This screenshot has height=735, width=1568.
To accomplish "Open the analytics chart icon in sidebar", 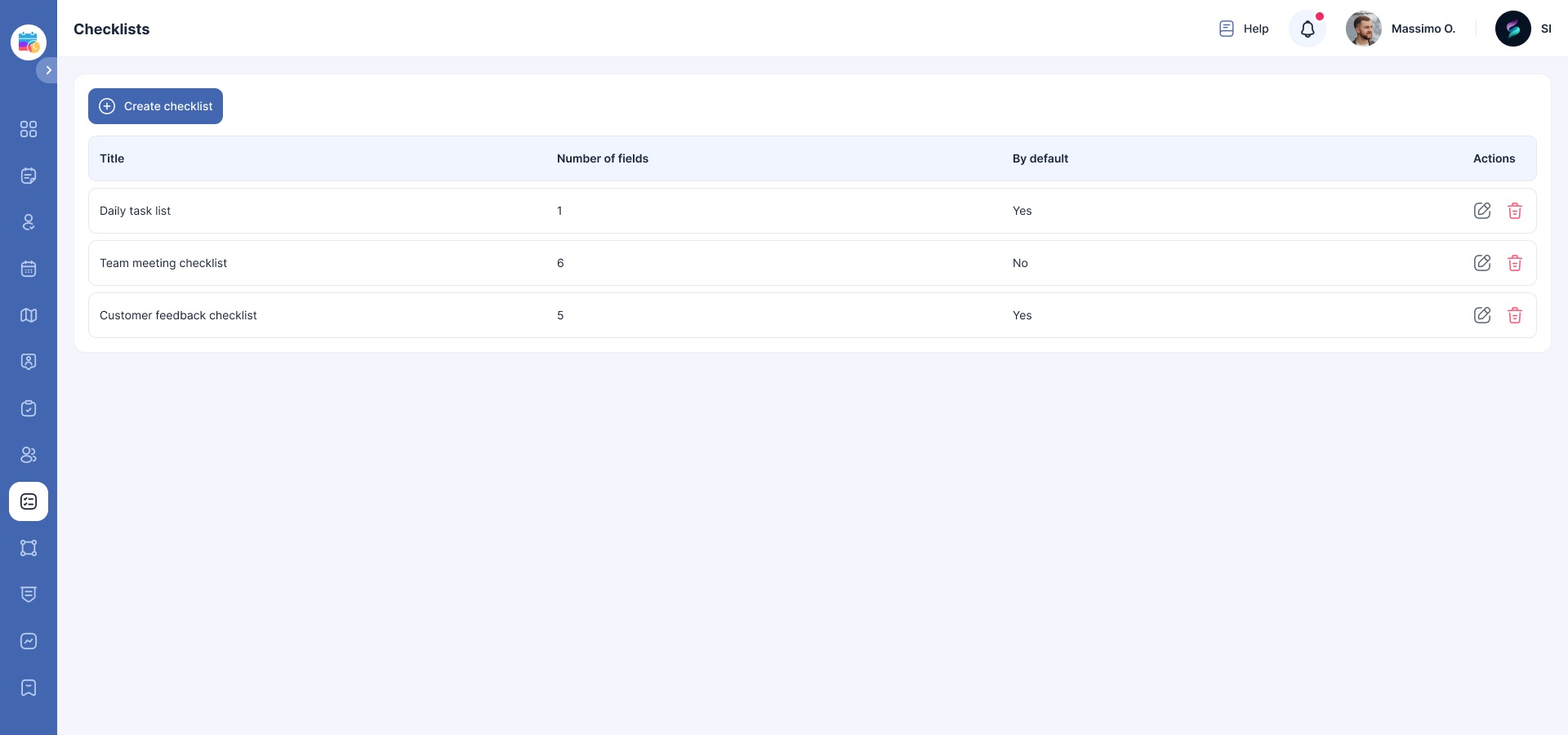I will point(29,641).
